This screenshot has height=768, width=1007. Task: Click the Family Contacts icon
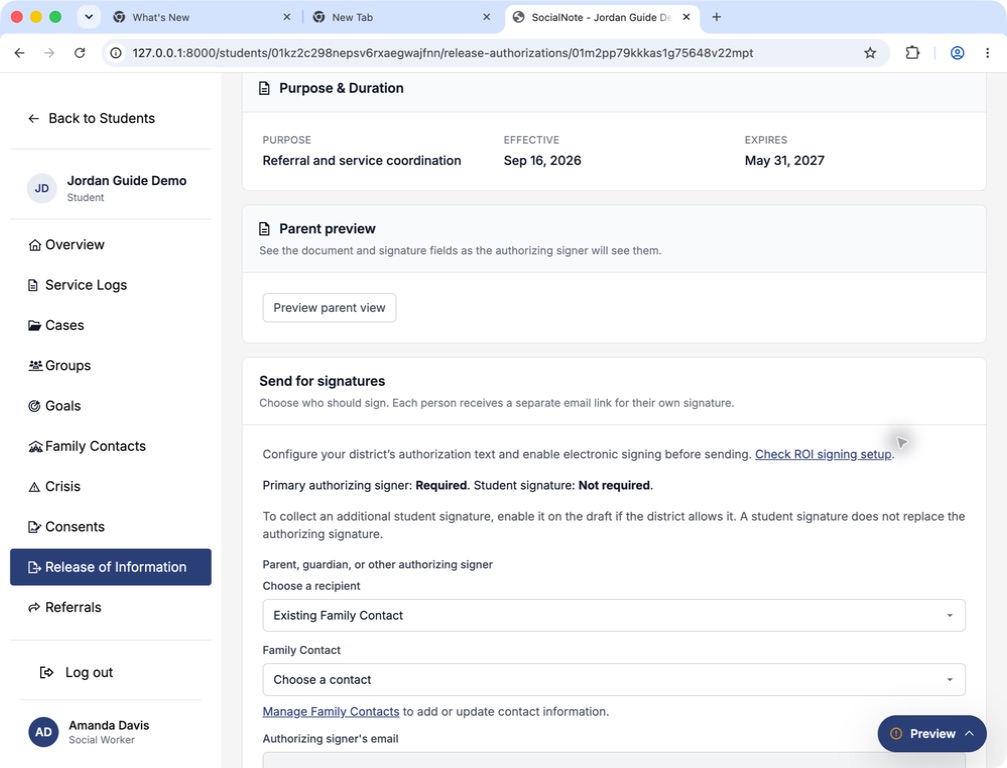coord(35,446)
